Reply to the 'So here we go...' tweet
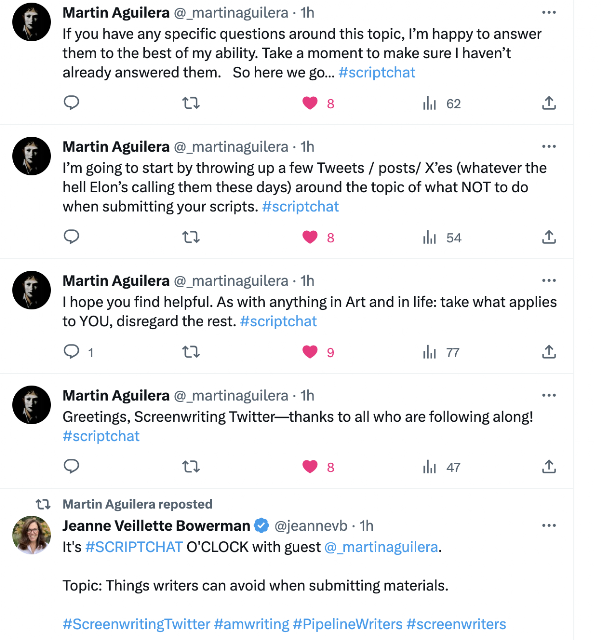Image resolution: width=602 pixels, height=640 pixels. tap(71, 102)
